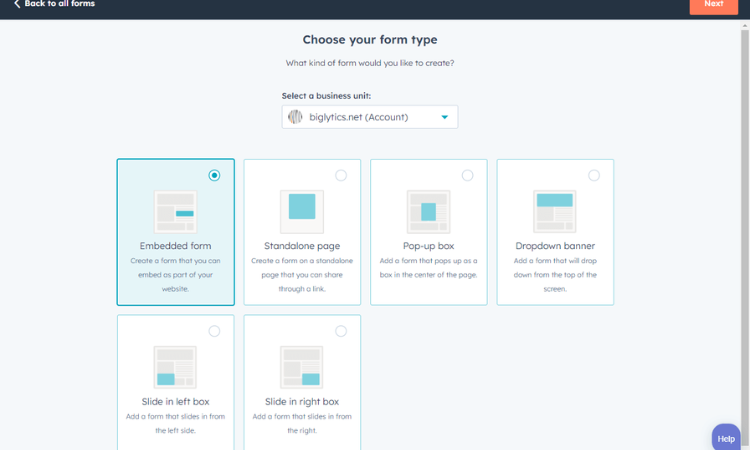Click the Pop-up box title text
Screen dimensions: 750x450
pos(429,246)
